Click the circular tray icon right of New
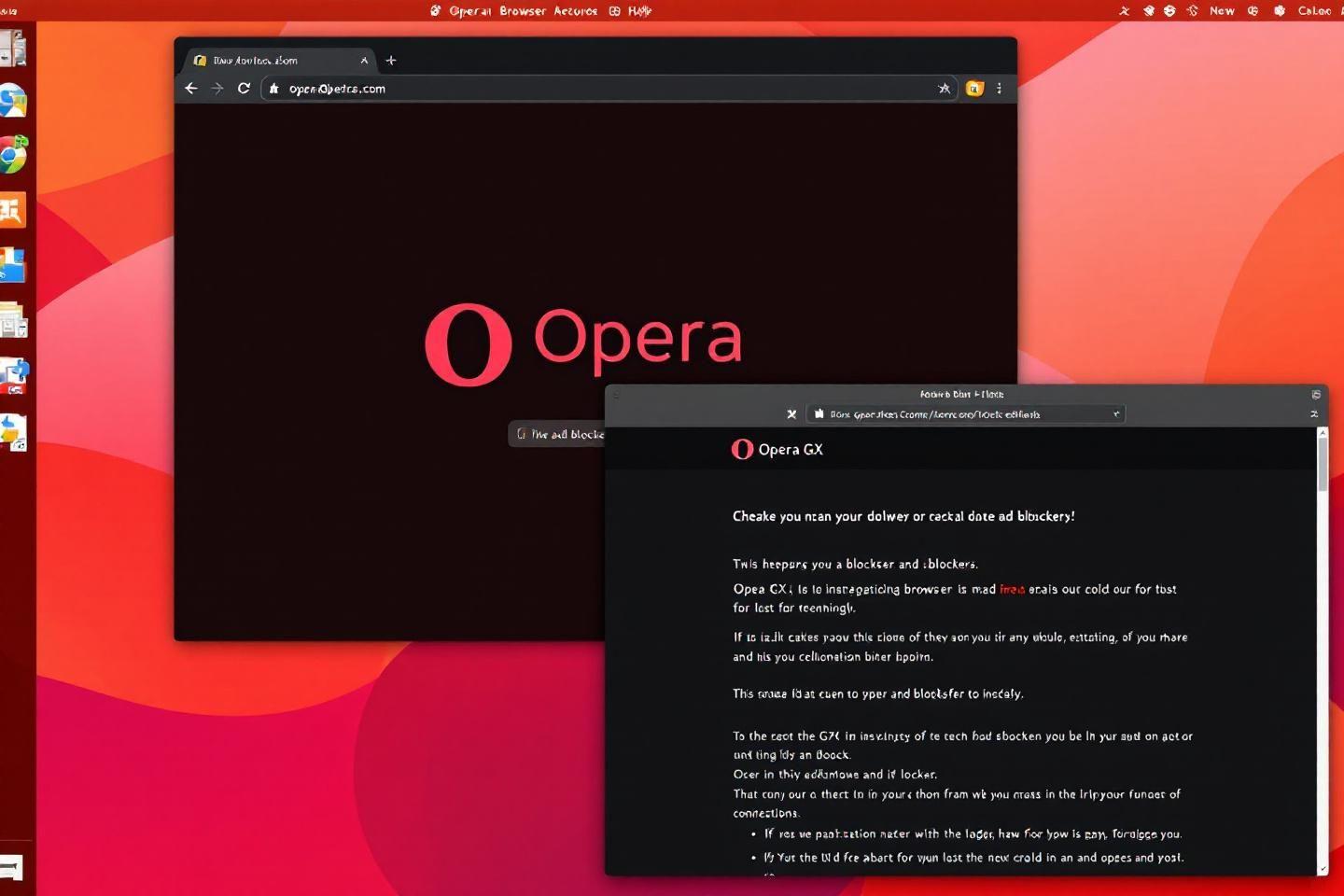The image size is (1344, 896). [x=1253, y=11]
